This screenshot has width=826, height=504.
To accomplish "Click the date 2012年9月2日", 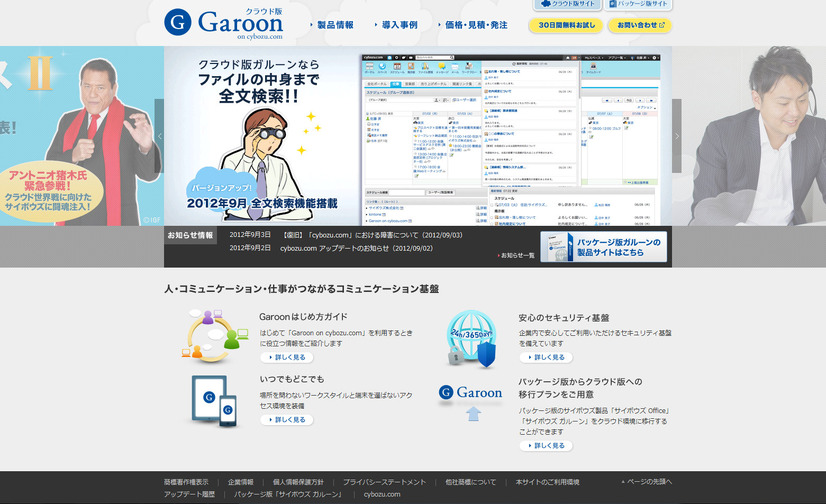I will click(x=250, y=248).
